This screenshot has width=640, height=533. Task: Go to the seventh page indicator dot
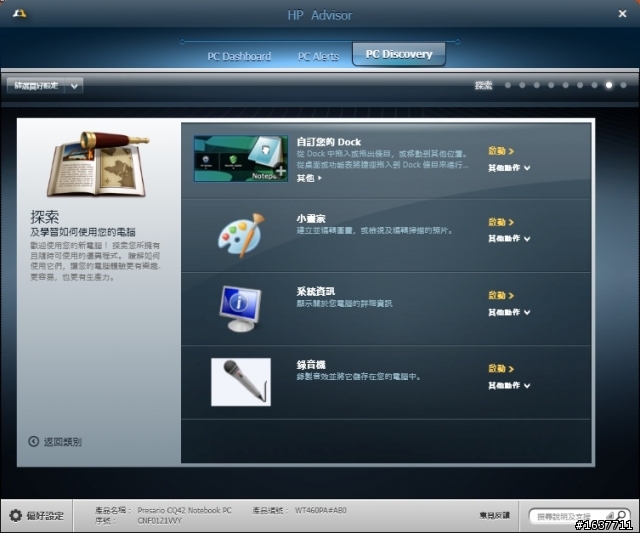point(594,85)
